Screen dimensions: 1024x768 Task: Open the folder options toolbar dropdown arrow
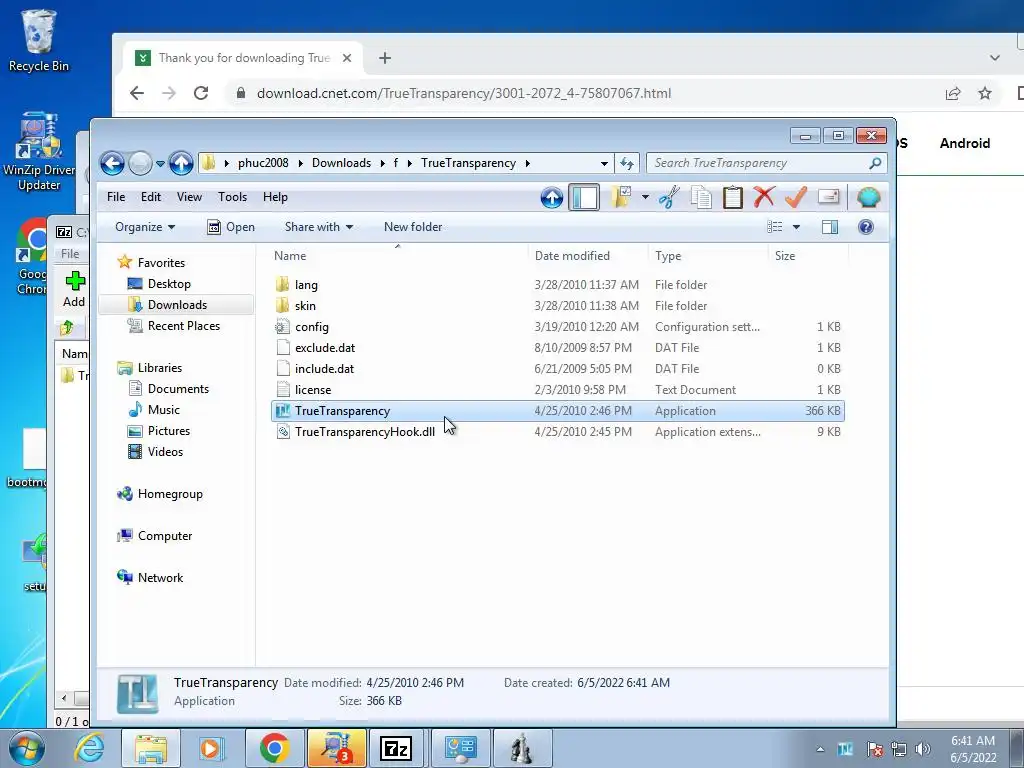[645, 197]
